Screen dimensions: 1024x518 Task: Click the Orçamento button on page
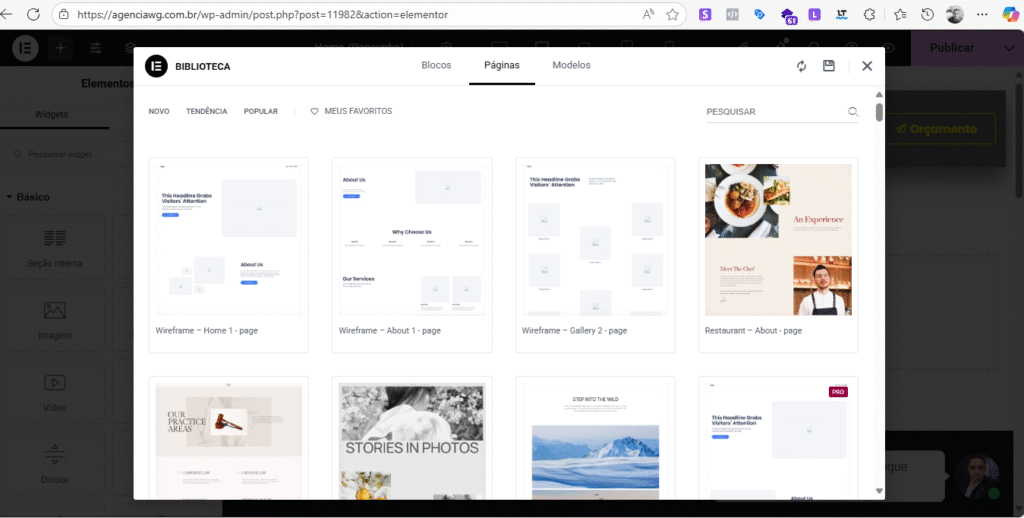pyautogui.click(x=936, y=129)
